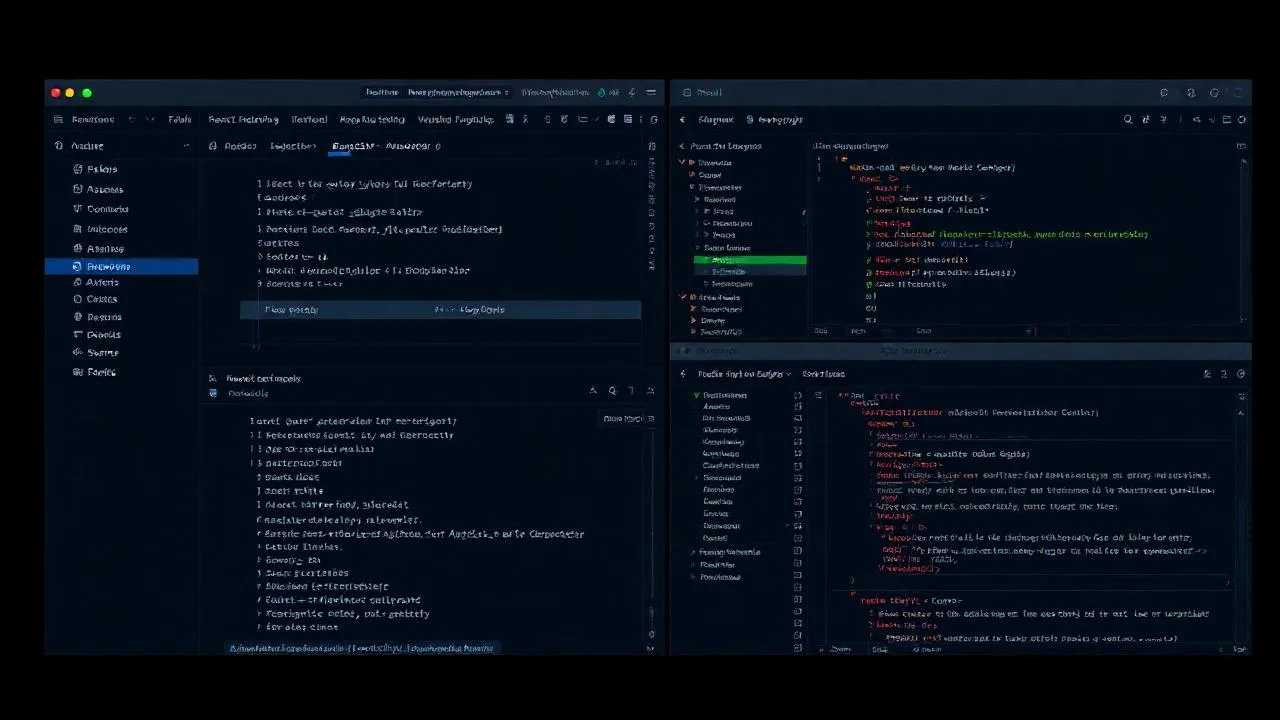Select the green highlighted item in file tree

coord(750,260)
